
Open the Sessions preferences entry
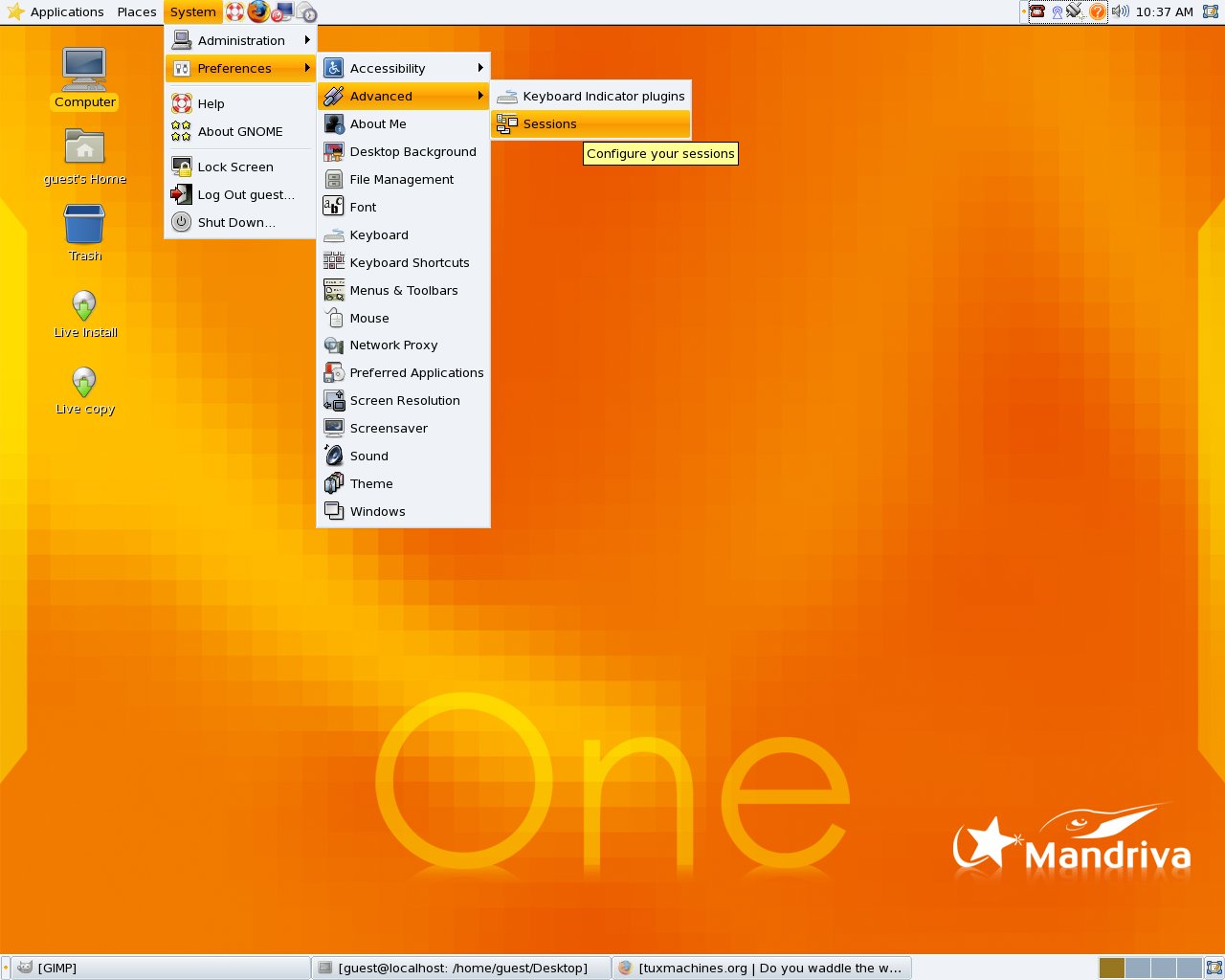(590, 124)
